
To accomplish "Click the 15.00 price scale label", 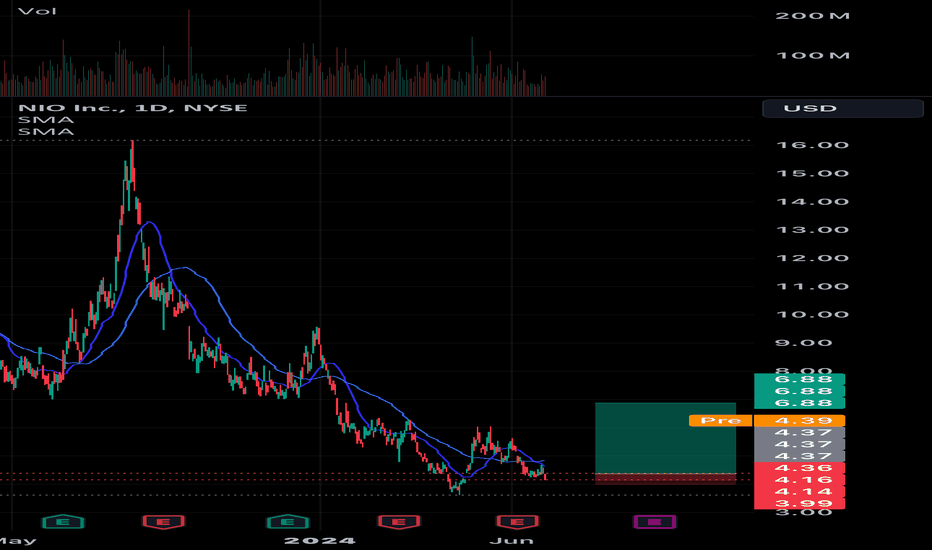I will pos(813,174).
